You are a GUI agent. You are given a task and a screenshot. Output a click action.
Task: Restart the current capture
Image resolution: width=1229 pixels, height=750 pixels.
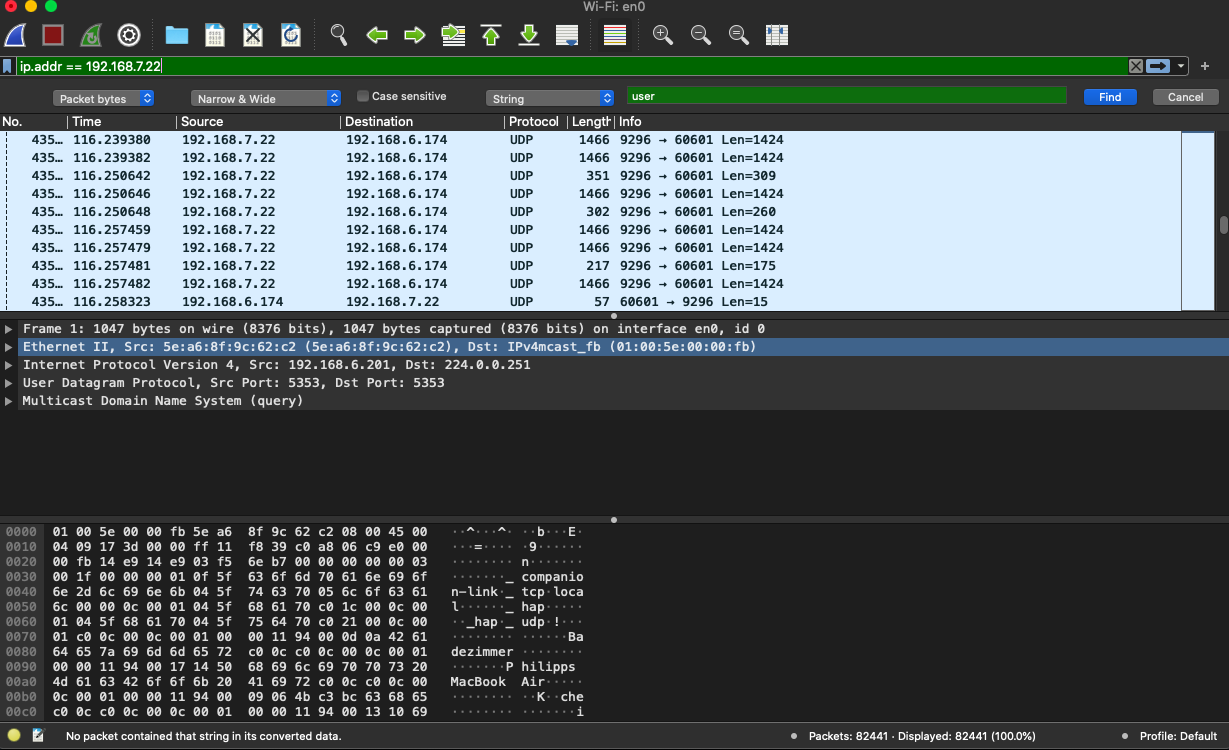[91, 35]
